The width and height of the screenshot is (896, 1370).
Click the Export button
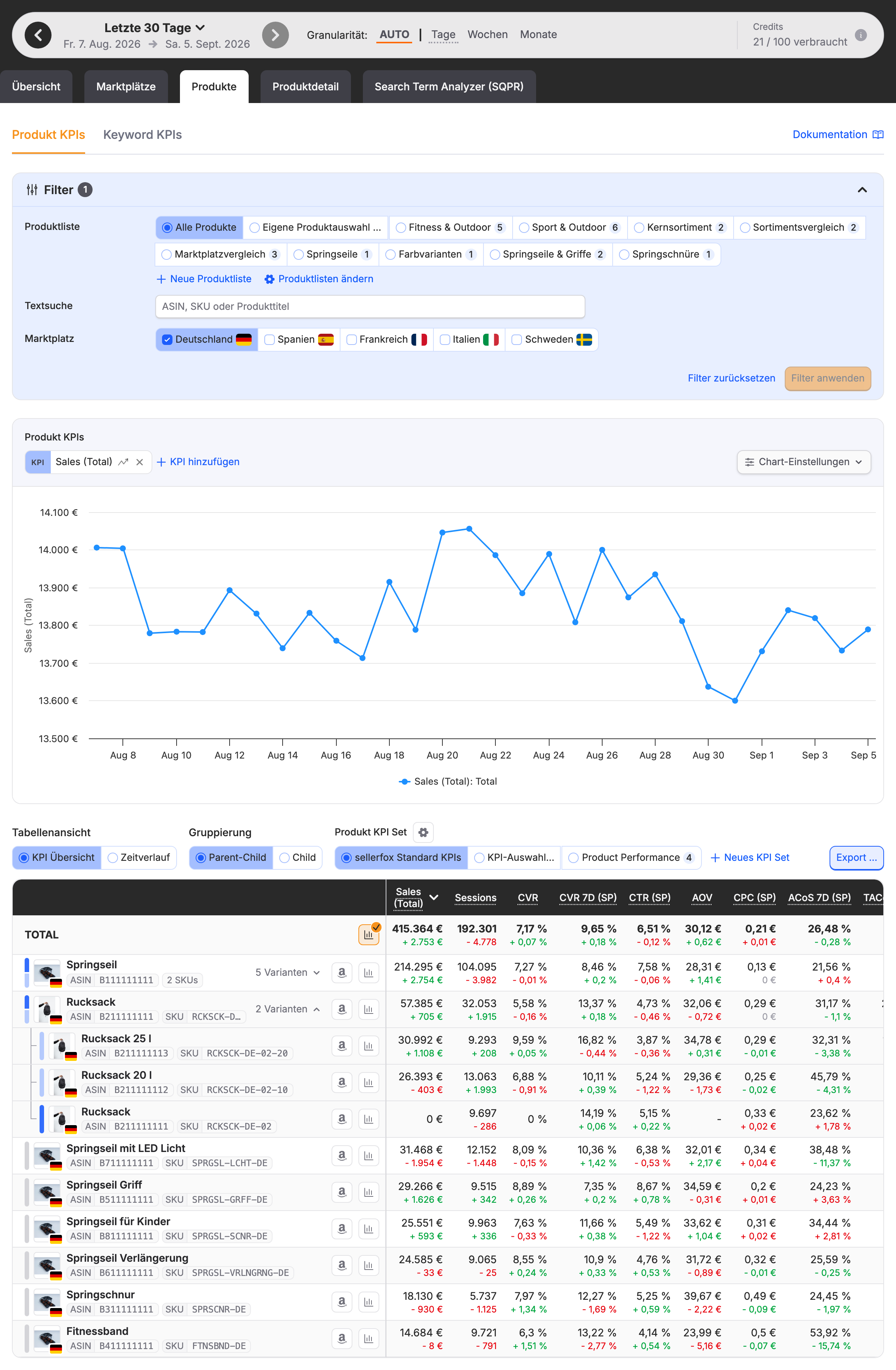point(856,858)
